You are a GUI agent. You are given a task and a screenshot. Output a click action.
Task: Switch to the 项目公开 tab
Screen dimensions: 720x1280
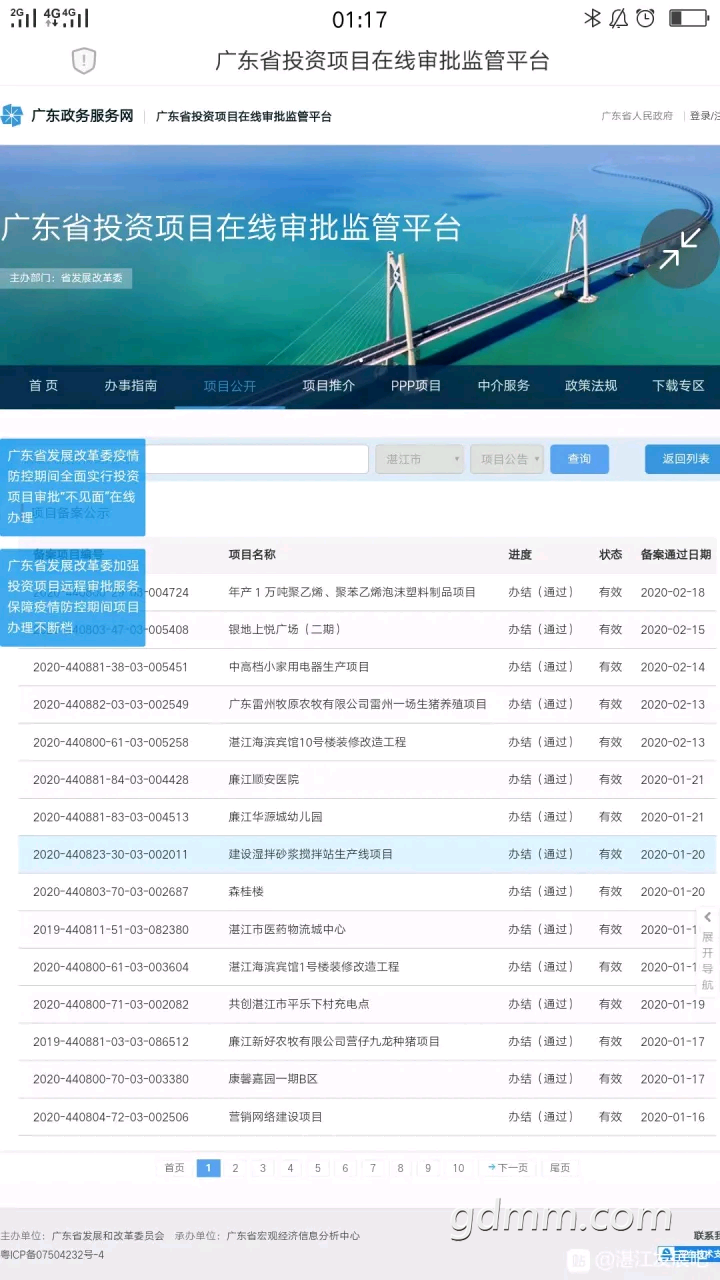[x=229, y=386]
